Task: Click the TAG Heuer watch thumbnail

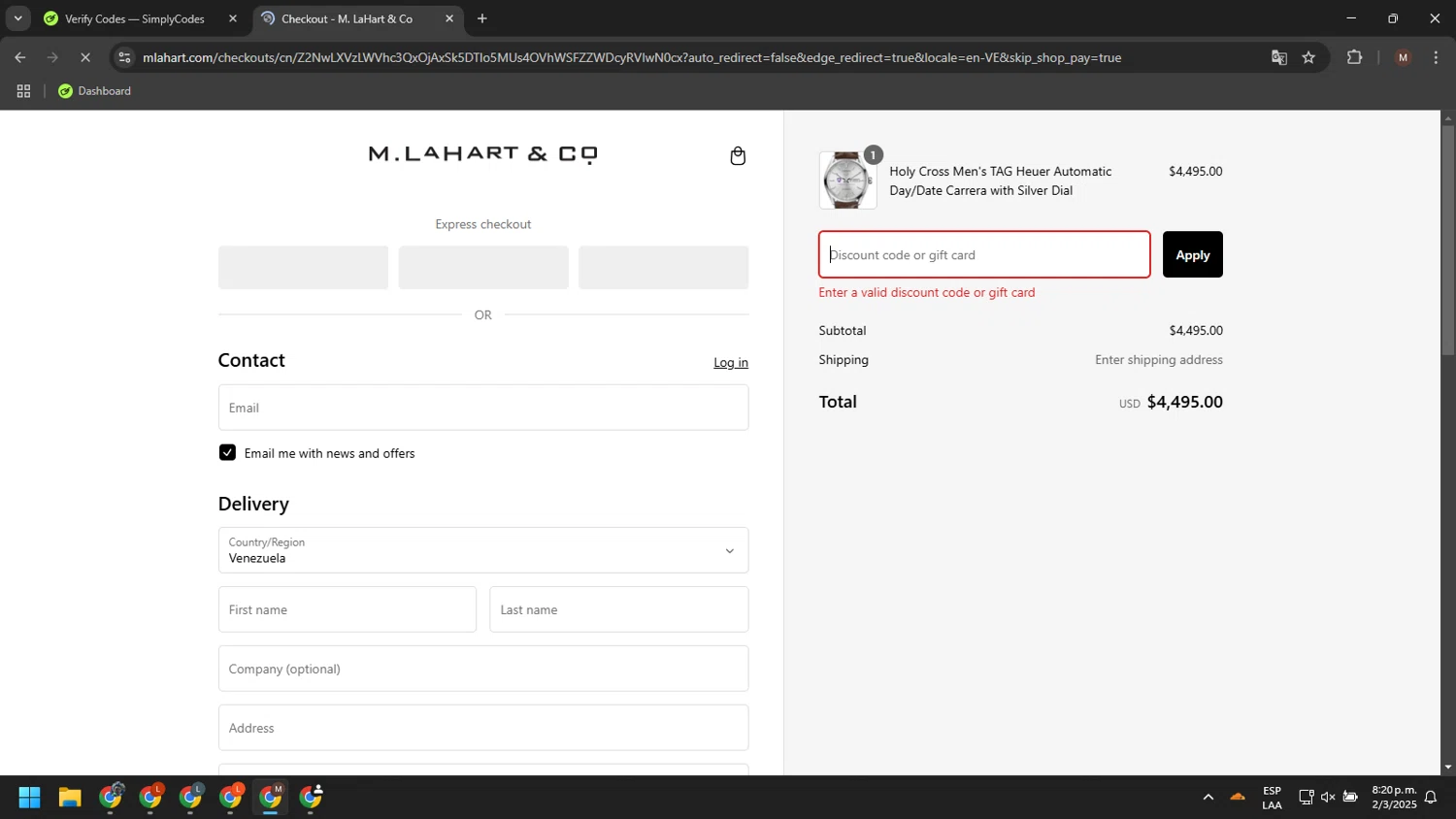Action: tap(847, 180)
